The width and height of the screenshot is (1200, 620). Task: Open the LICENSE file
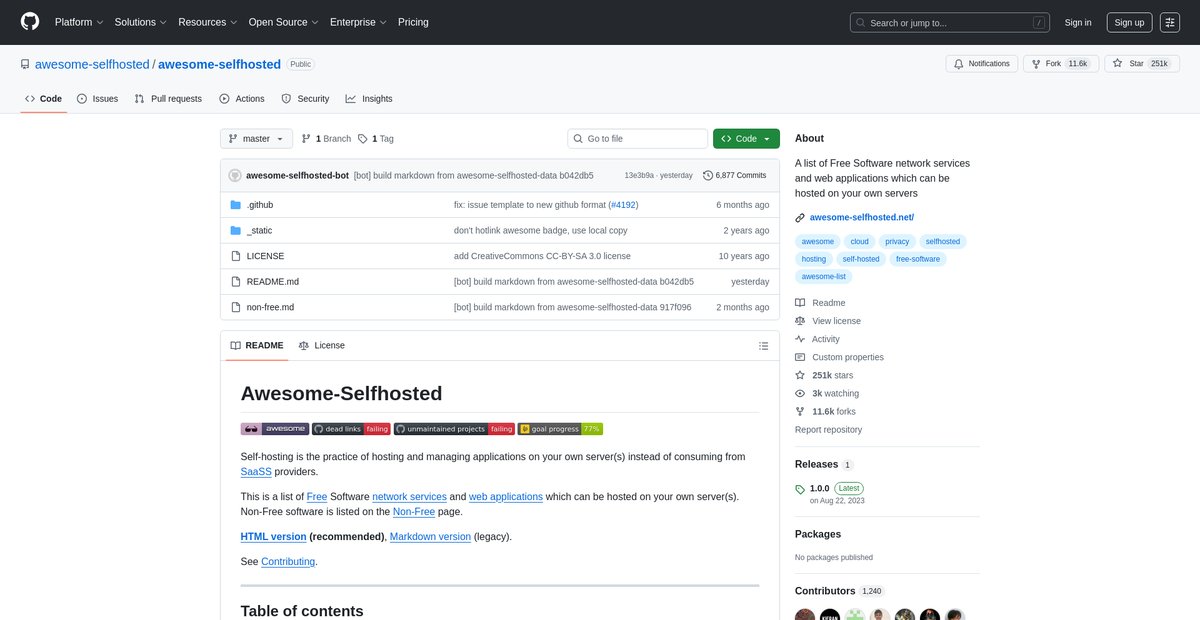click(265, 256)
